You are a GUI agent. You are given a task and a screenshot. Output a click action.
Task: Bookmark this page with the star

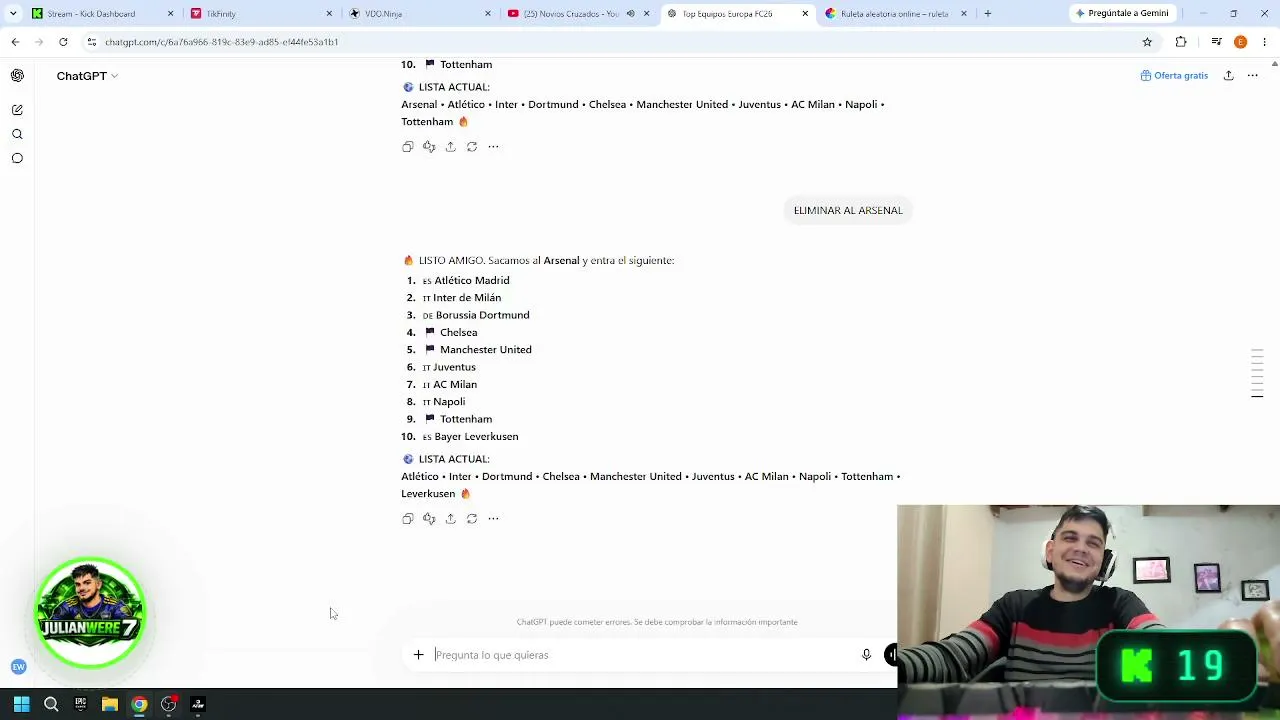tap(1147, 42)
